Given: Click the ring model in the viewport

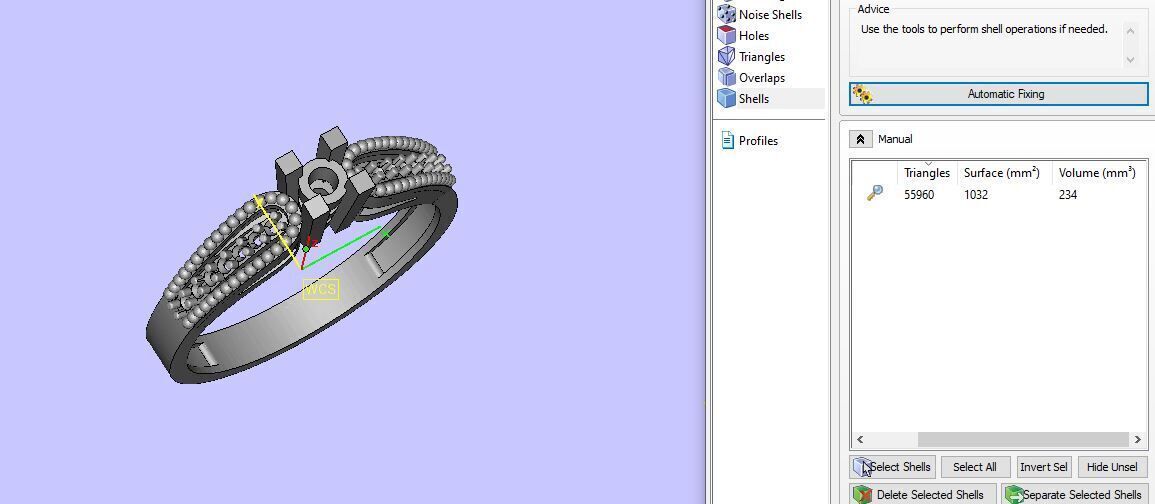Looking at the screenshot, I should coord(302,254).
